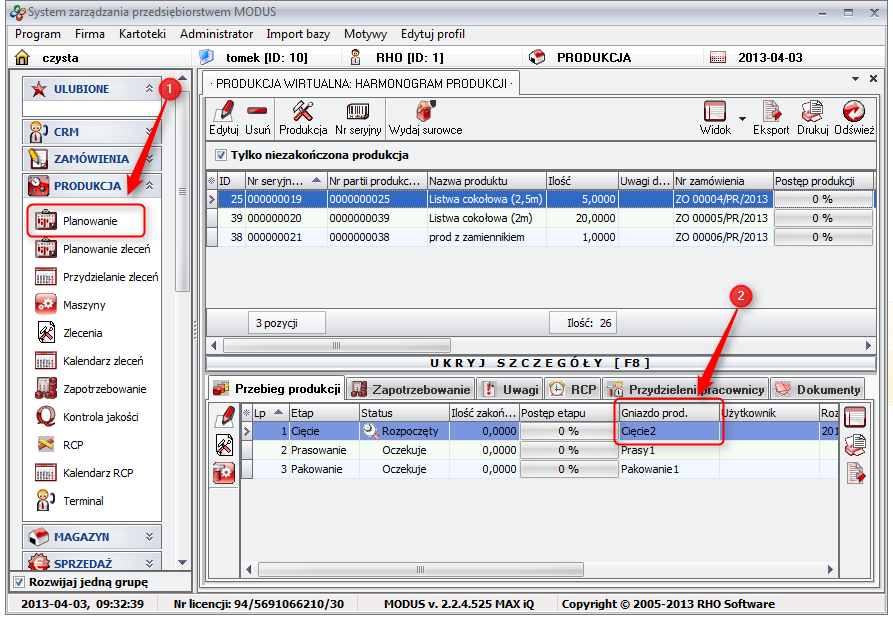Open the Widok dropdown arrow
This screenshot has height=620, width=893.
pyautogui.click(x=742, y=118)
